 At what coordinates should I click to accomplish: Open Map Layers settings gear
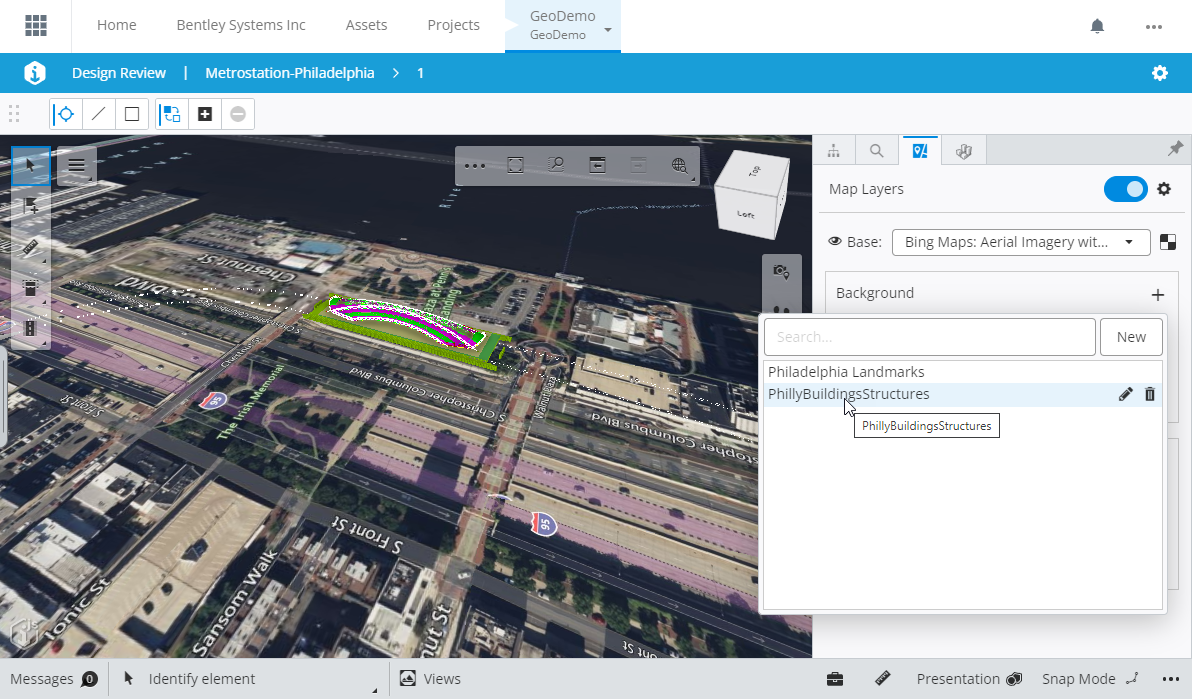pos(1164,189)
